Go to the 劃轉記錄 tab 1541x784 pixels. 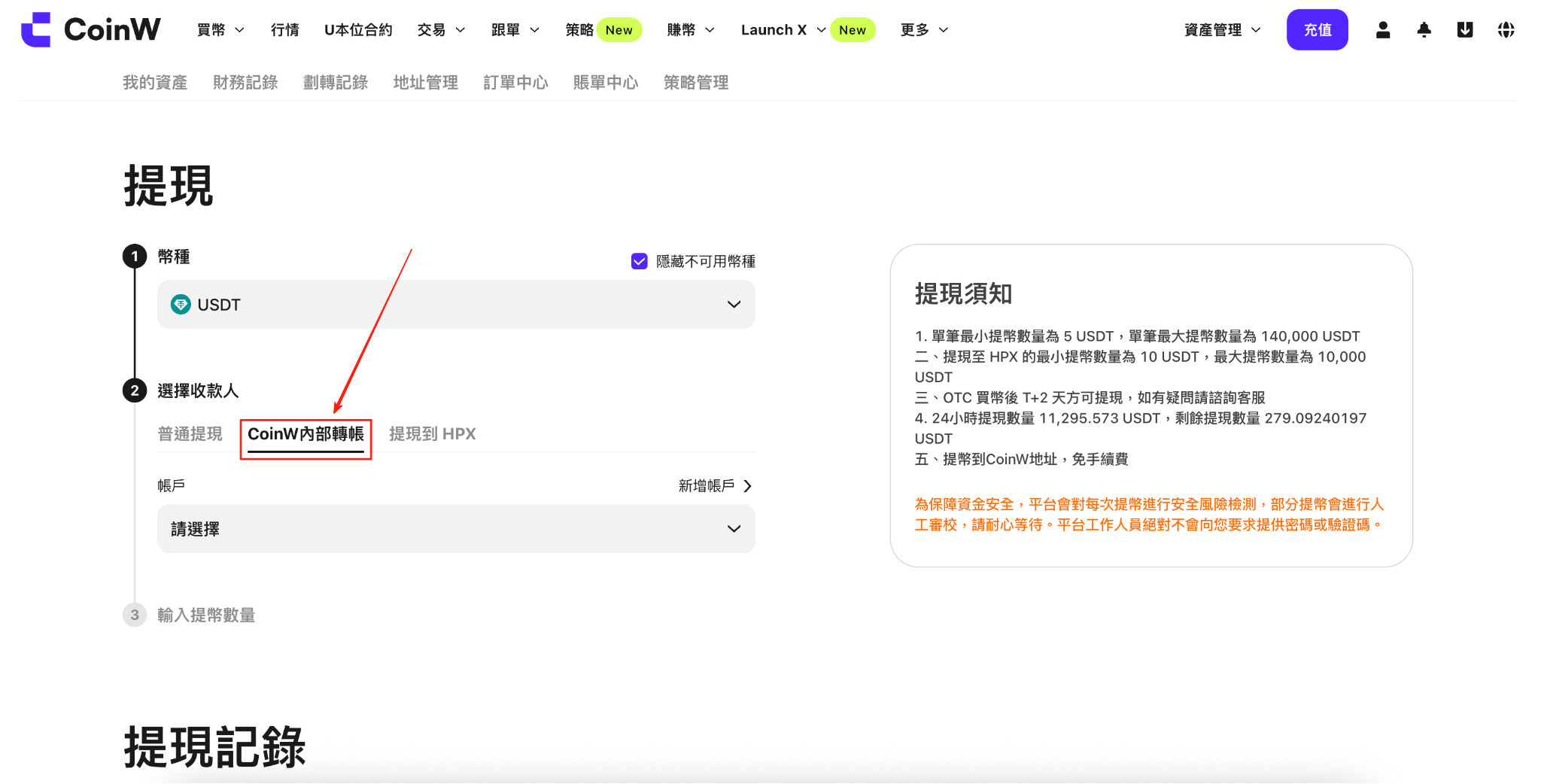[x=336, y=82]
